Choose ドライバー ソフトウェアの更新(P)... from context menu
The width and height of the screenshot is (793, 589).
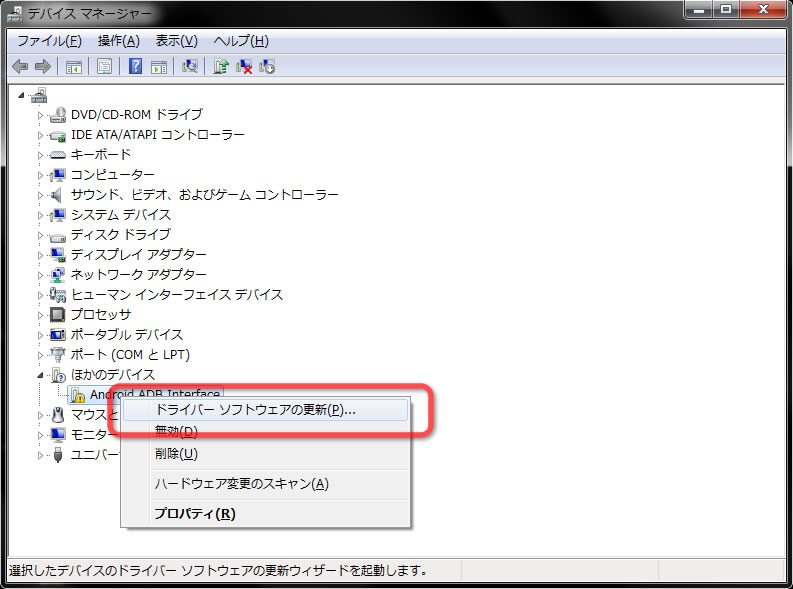click(255, 410)
